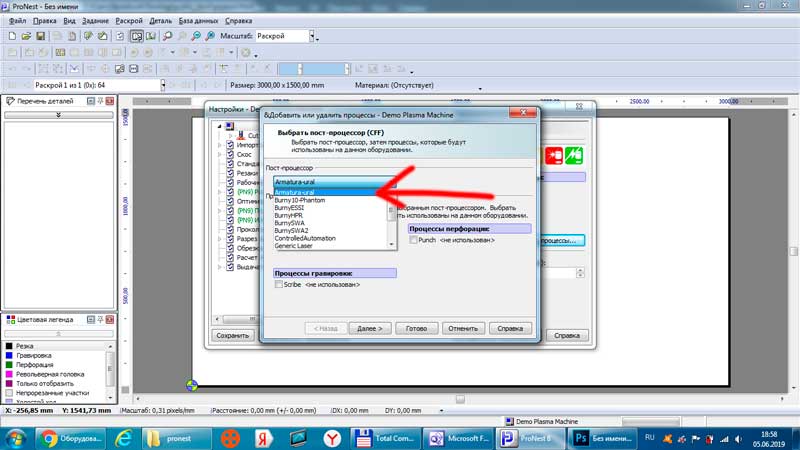800x450 pixels.
Task: Click the Отменить button
Action: pyautogui.click(x=463, y=329)
